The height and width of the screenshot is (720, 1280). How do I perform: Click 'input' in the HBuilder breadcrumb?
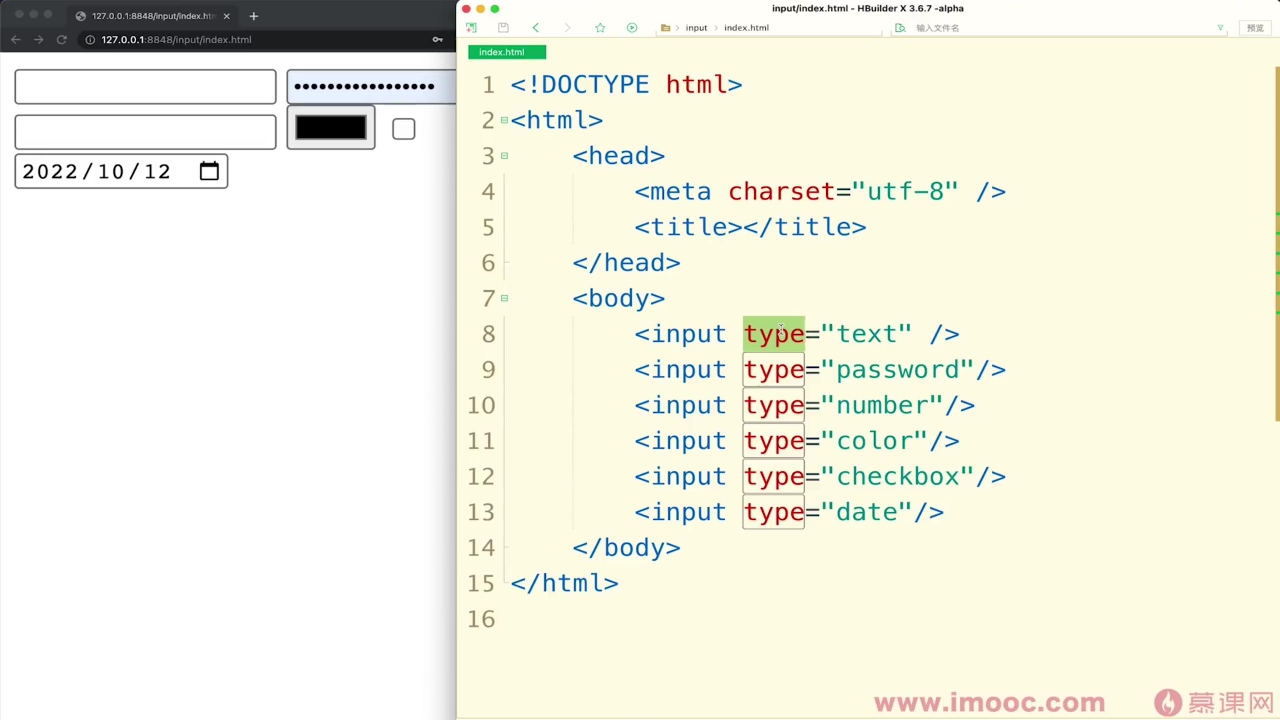click(696, 28)
